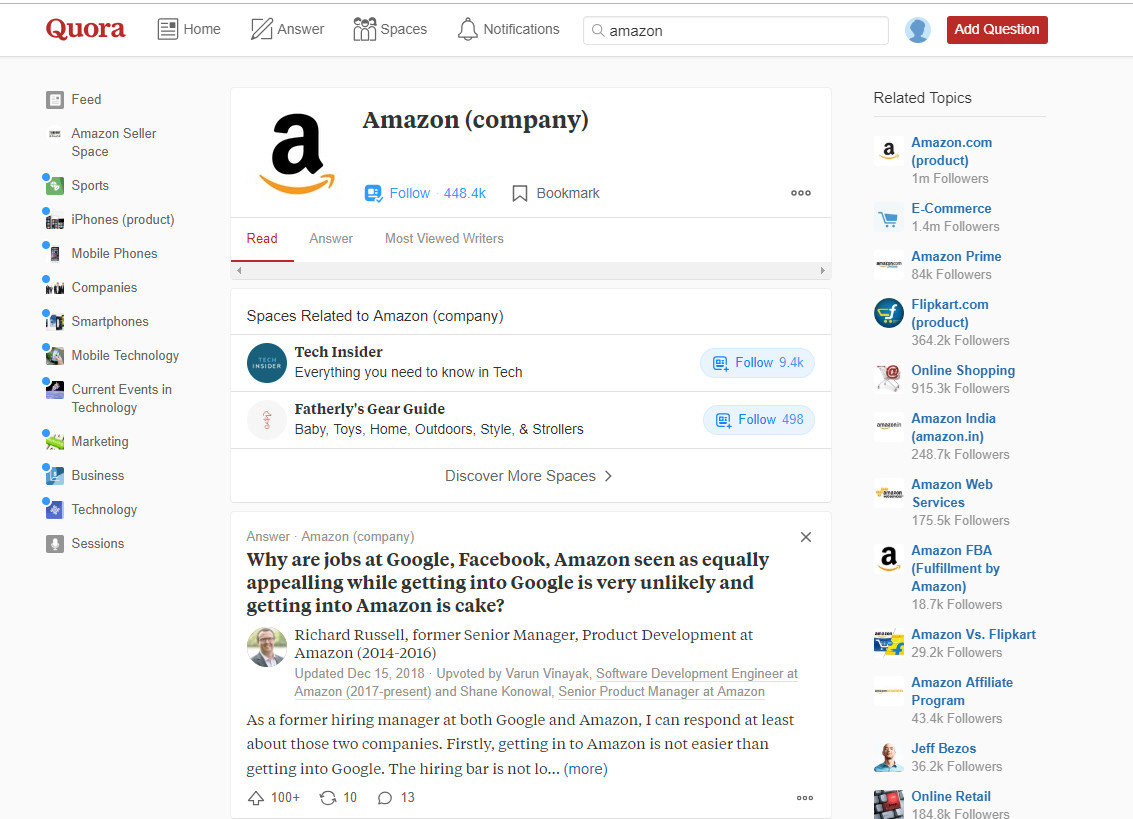Open the Spaces people icon
Viewport: 1133px width, 819px height.
[x=364, y=29]
